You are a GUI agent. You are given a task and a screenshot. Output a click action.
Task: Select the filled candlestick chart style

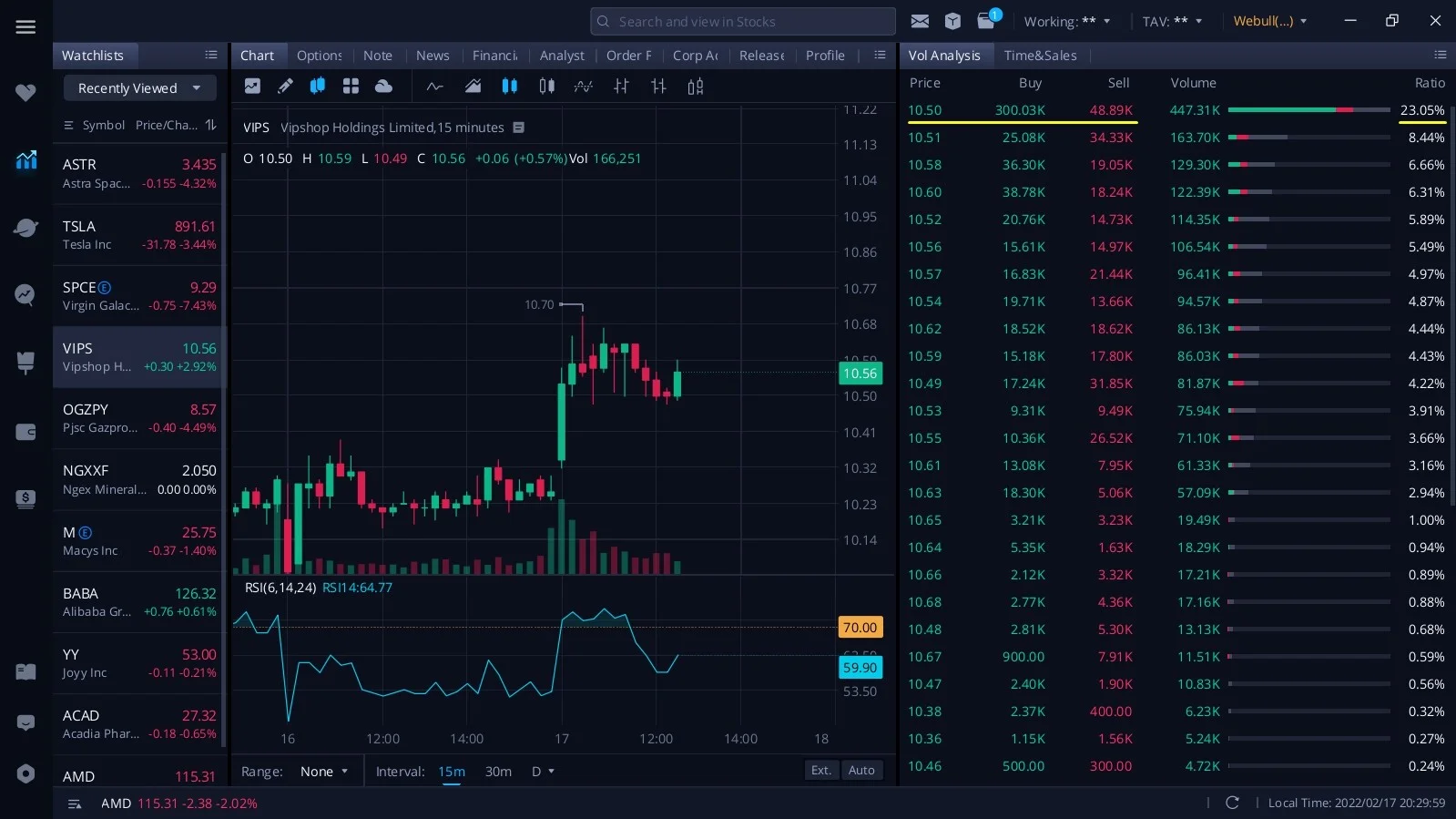tap(510, 87)
